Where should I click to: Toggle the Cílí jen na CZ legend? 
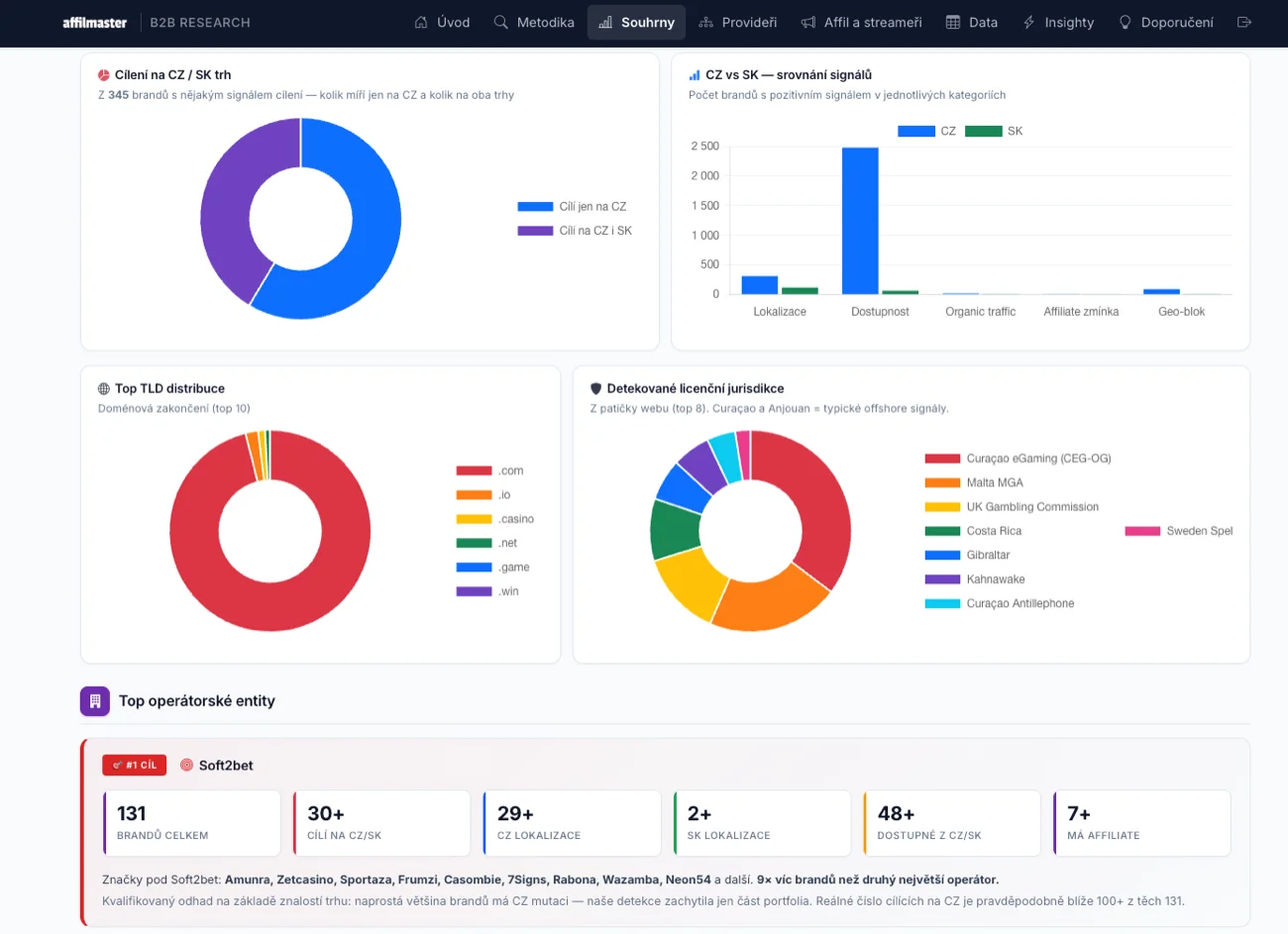pyautogui.click(x=572, y=207)
